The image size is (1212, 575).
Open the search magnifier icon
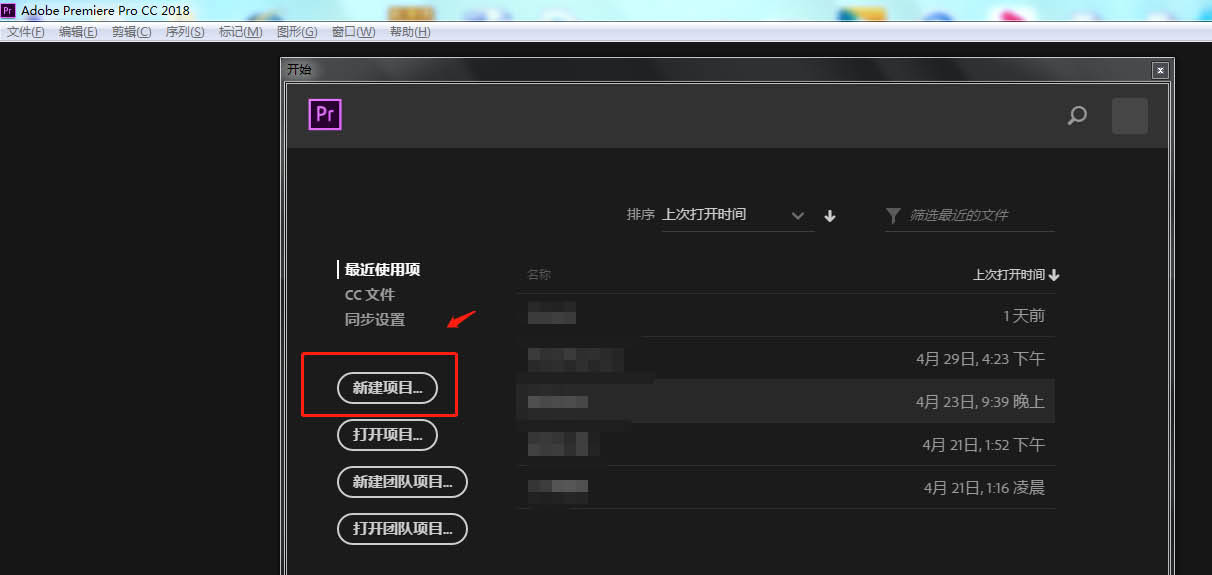tap(1077, 116)
